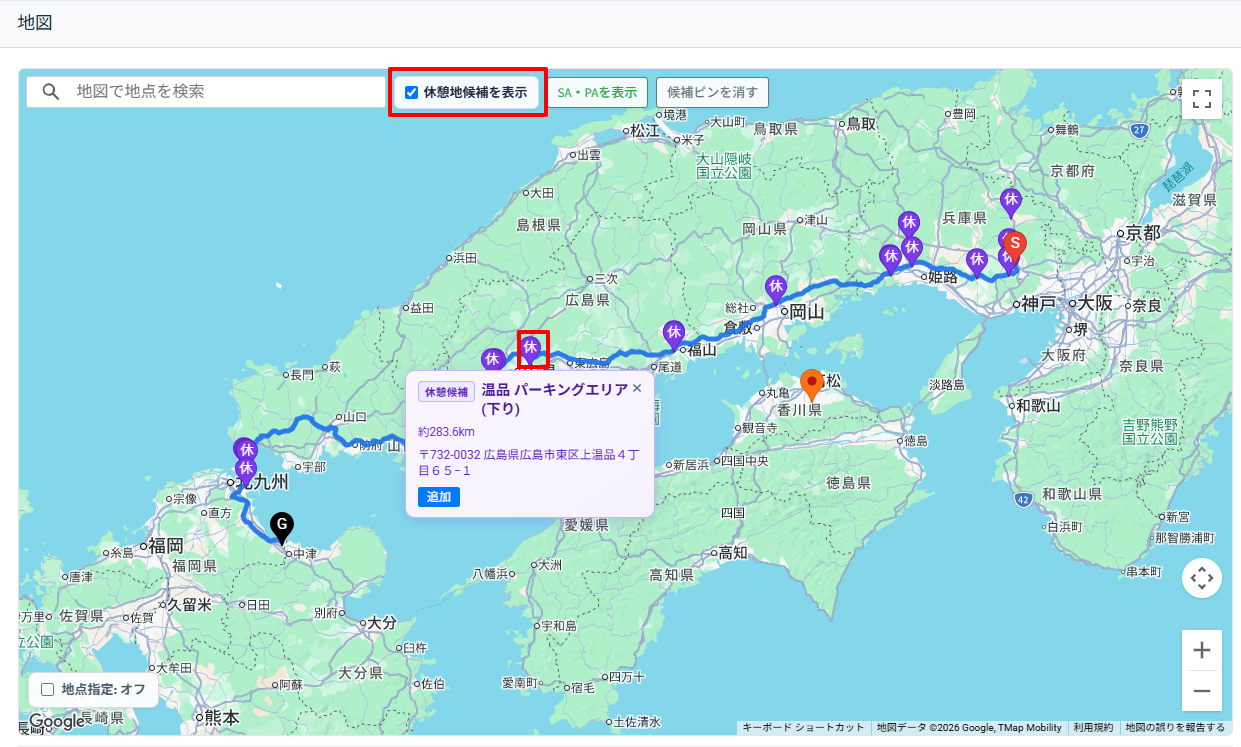
Task: Click the 温品 パーキングエリア (下り) title
Action: (x=554, y=399)
